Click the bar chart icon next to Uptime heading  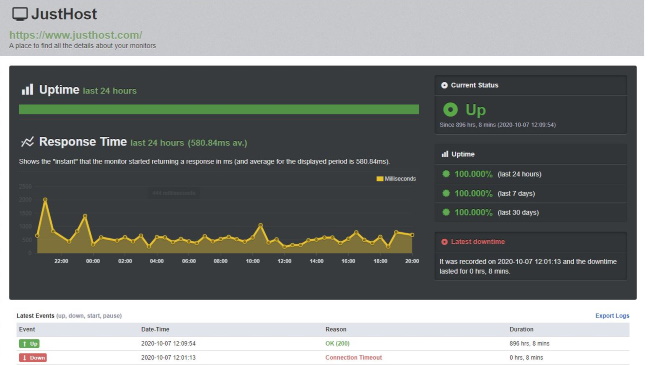point(27,90)
